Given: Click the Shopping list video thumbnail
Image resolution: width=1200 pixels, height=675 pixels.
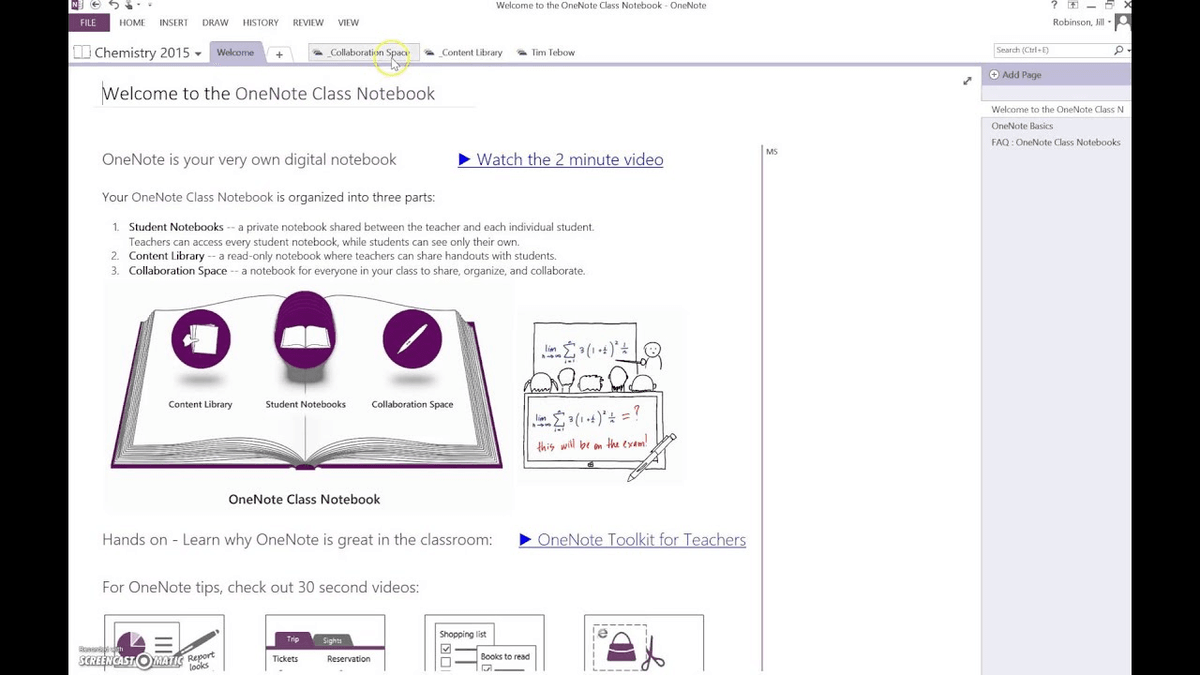Looking at the screenshot, I should tap(485, 643).
